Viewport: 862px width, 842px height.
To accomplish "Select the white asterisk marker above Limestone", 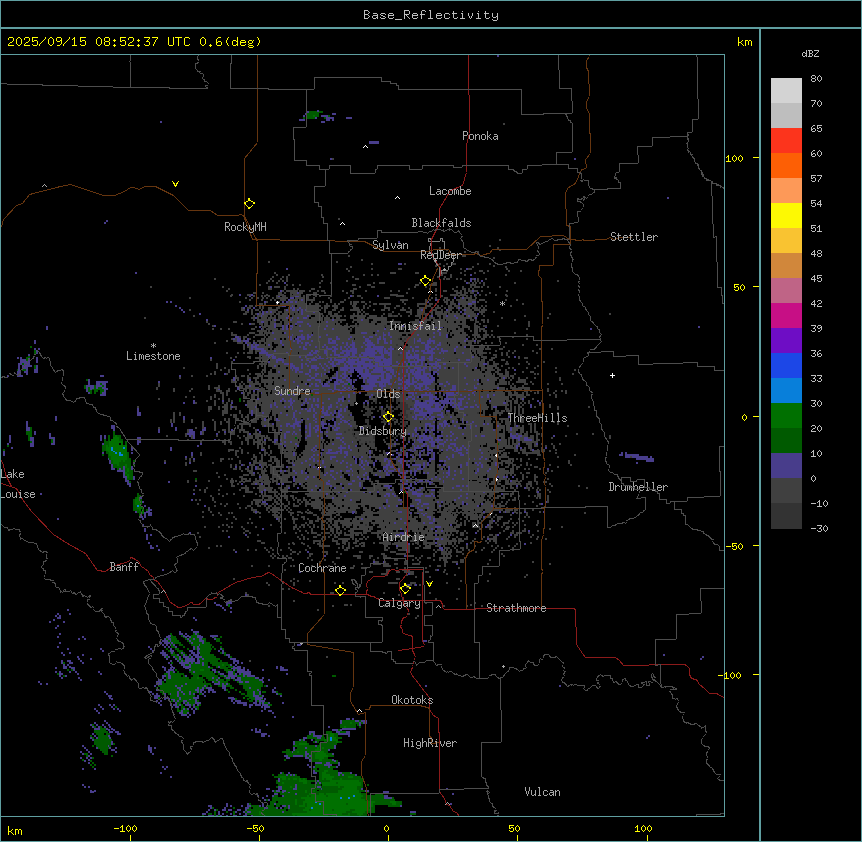I will 153,346.
